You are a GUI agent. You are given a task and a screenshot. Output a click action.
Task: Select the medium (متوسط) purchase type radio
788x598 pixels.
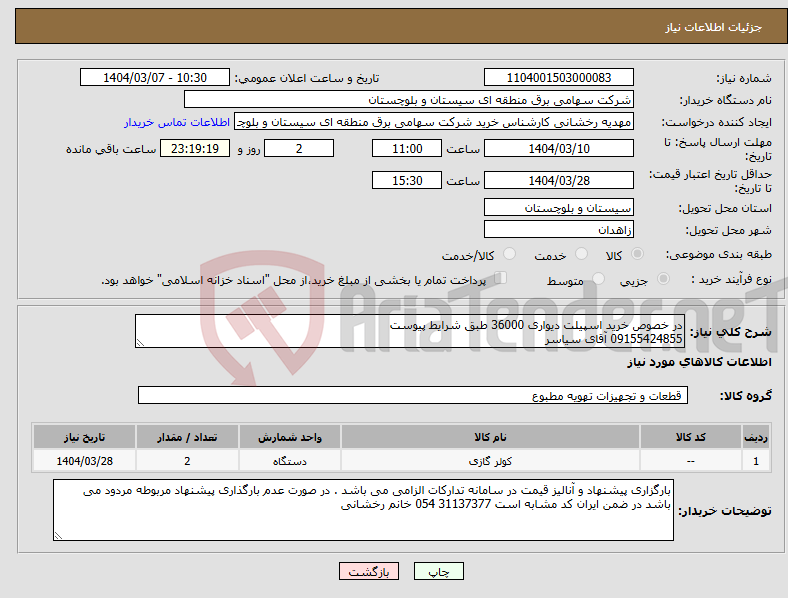[598, 278]
